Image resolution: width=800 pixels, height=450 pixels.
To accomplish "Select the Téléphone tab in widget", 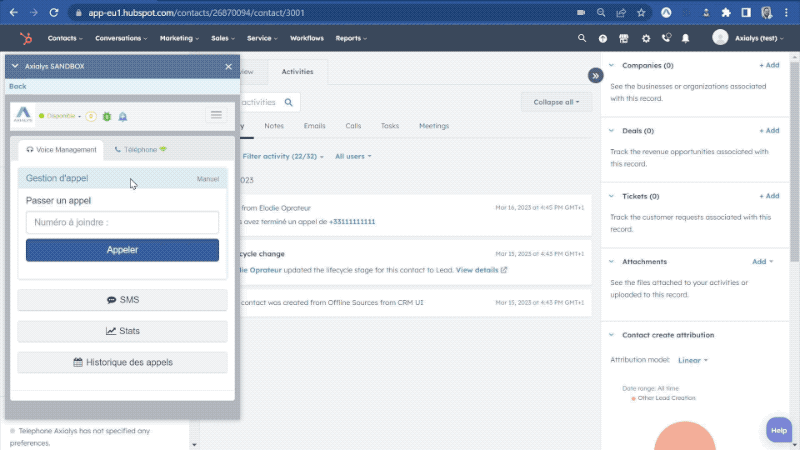I will point(140,150).
